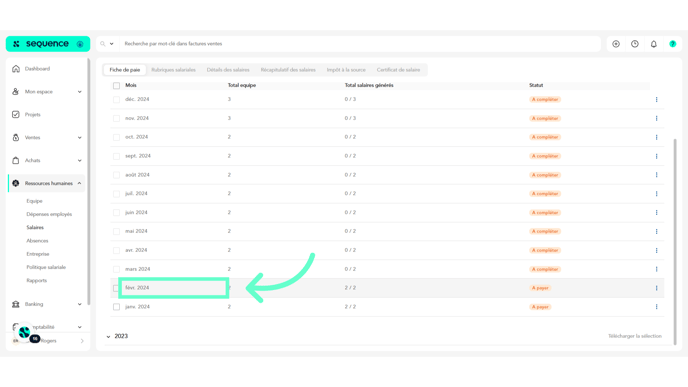Switch to the Récapitulatif des salaires tab
Image resolution: width=688 pixels, height=387 pixels.
coord(288,70)
